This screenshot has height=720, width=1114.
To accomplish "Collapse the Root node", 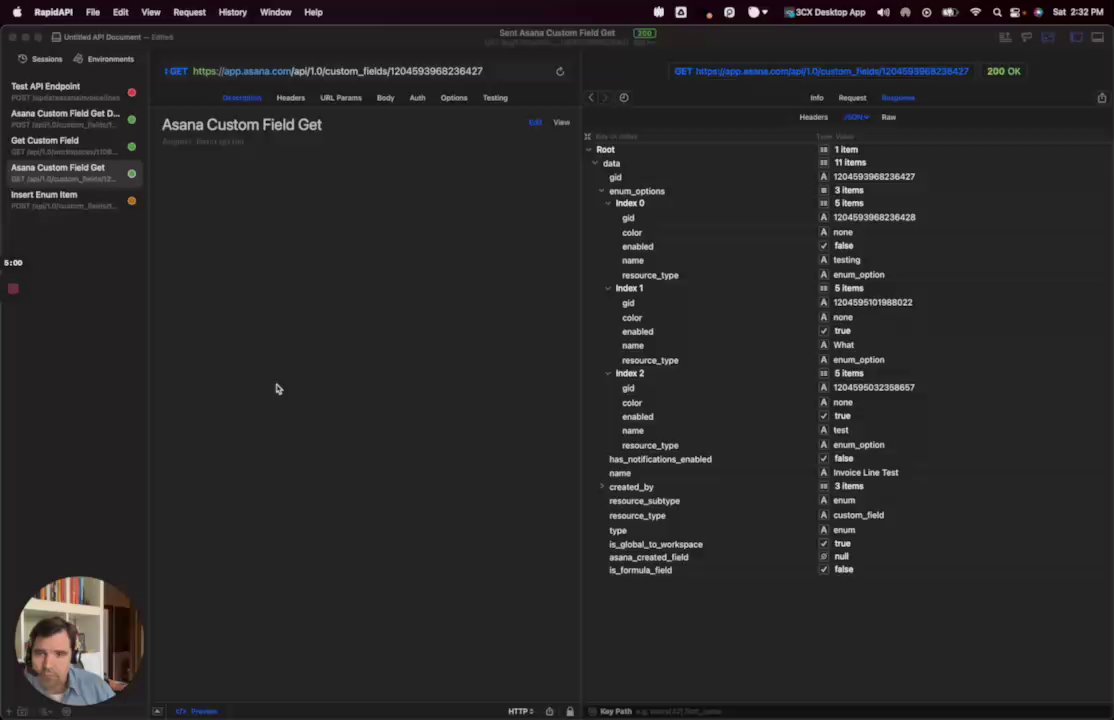I will pyautogui.click(x=588, y=150).
